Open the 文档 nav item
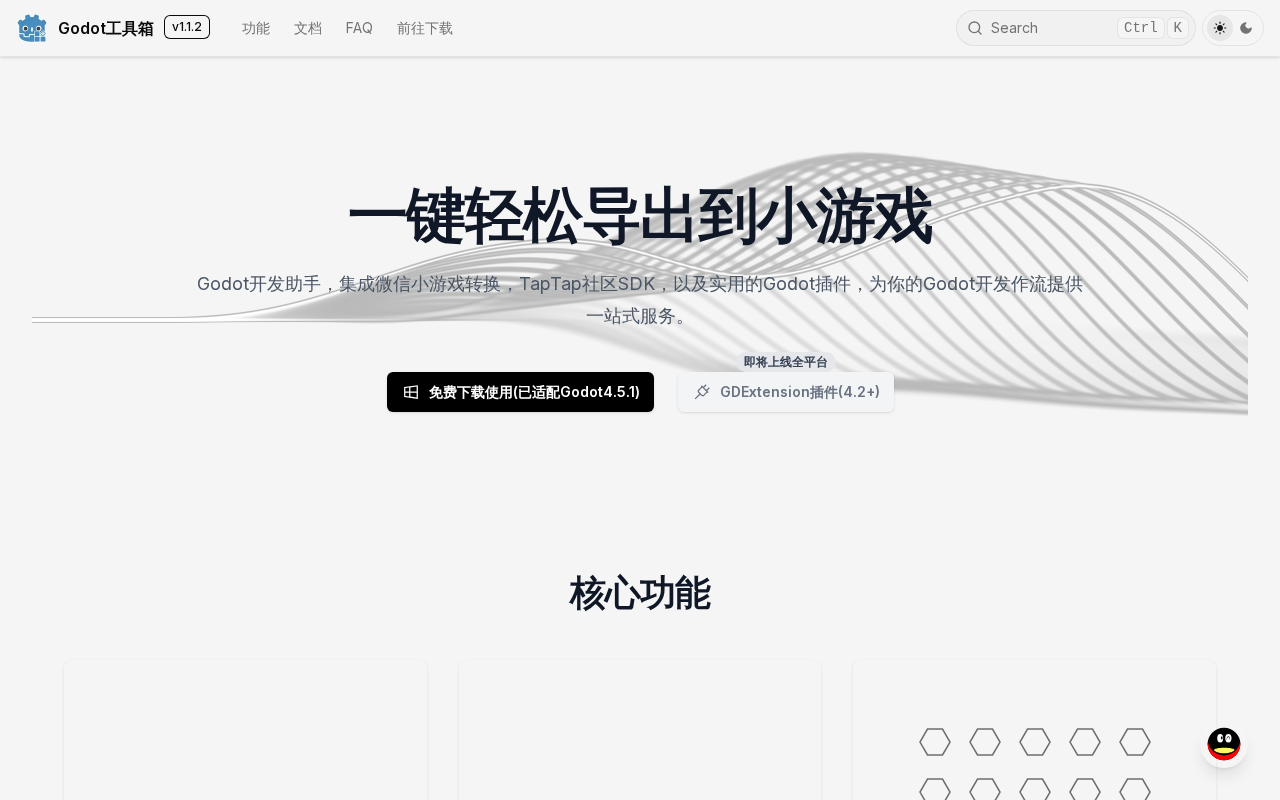Image resolution: width=1280 pixels, height=800 pixels. pos(308,28)
